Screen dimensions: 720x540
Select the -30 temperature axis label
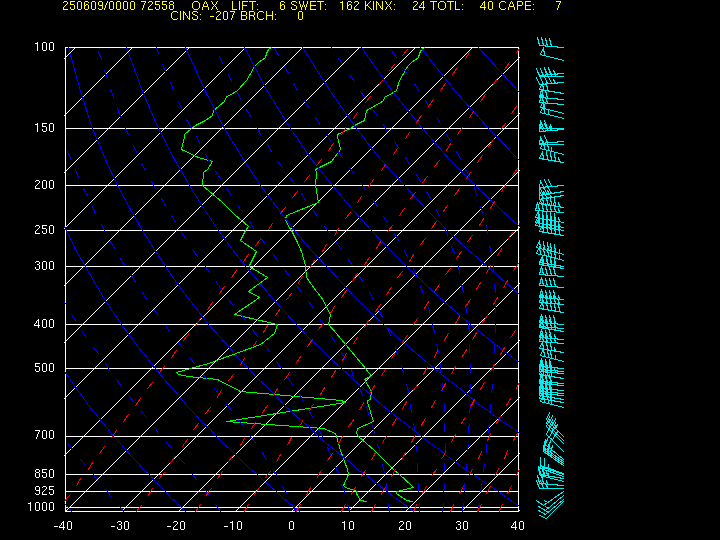(x=120, y=526)
